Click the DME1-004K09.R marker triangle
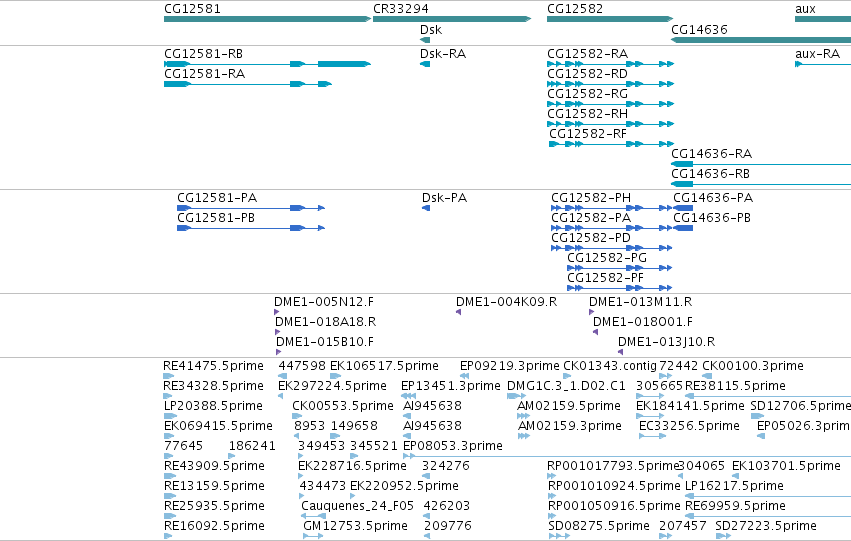Image resolution: width=851 pixels, height=541 pixels. click(459, 312)
